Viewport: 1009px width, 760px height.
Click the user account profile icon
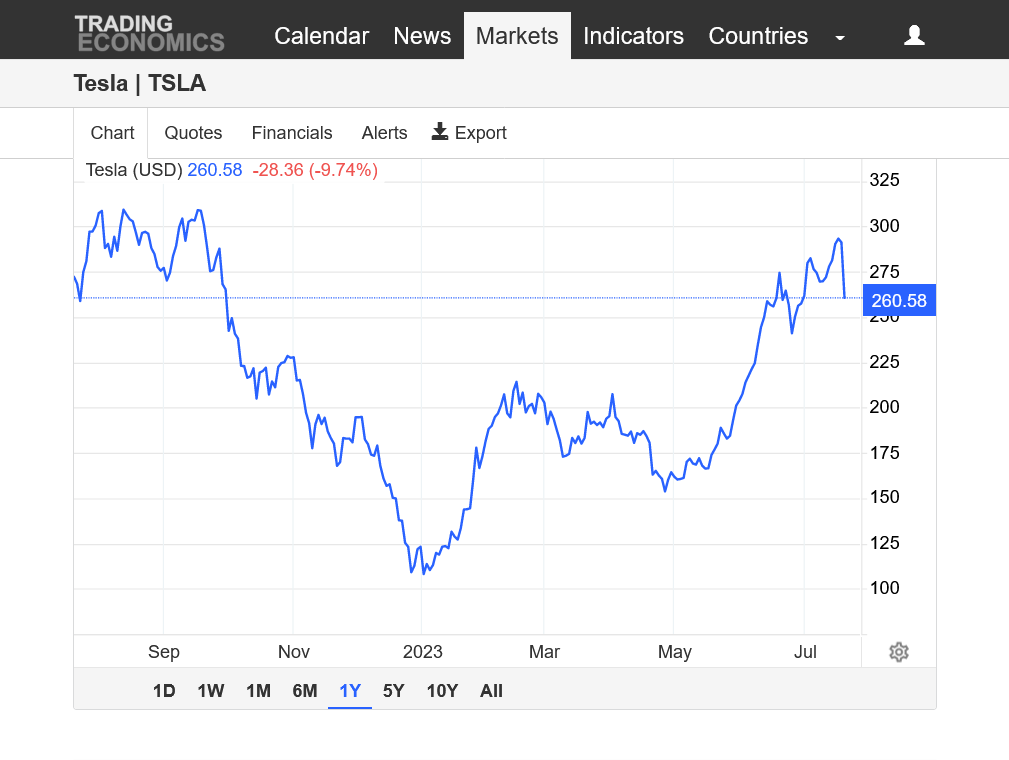pos(914,36)
